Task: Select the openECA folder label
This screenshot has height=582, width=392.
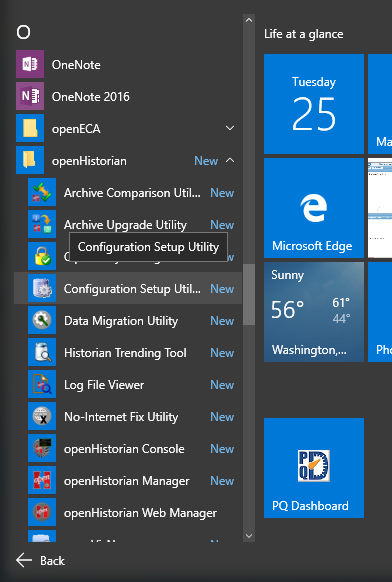Action: [x=76, y=129]
